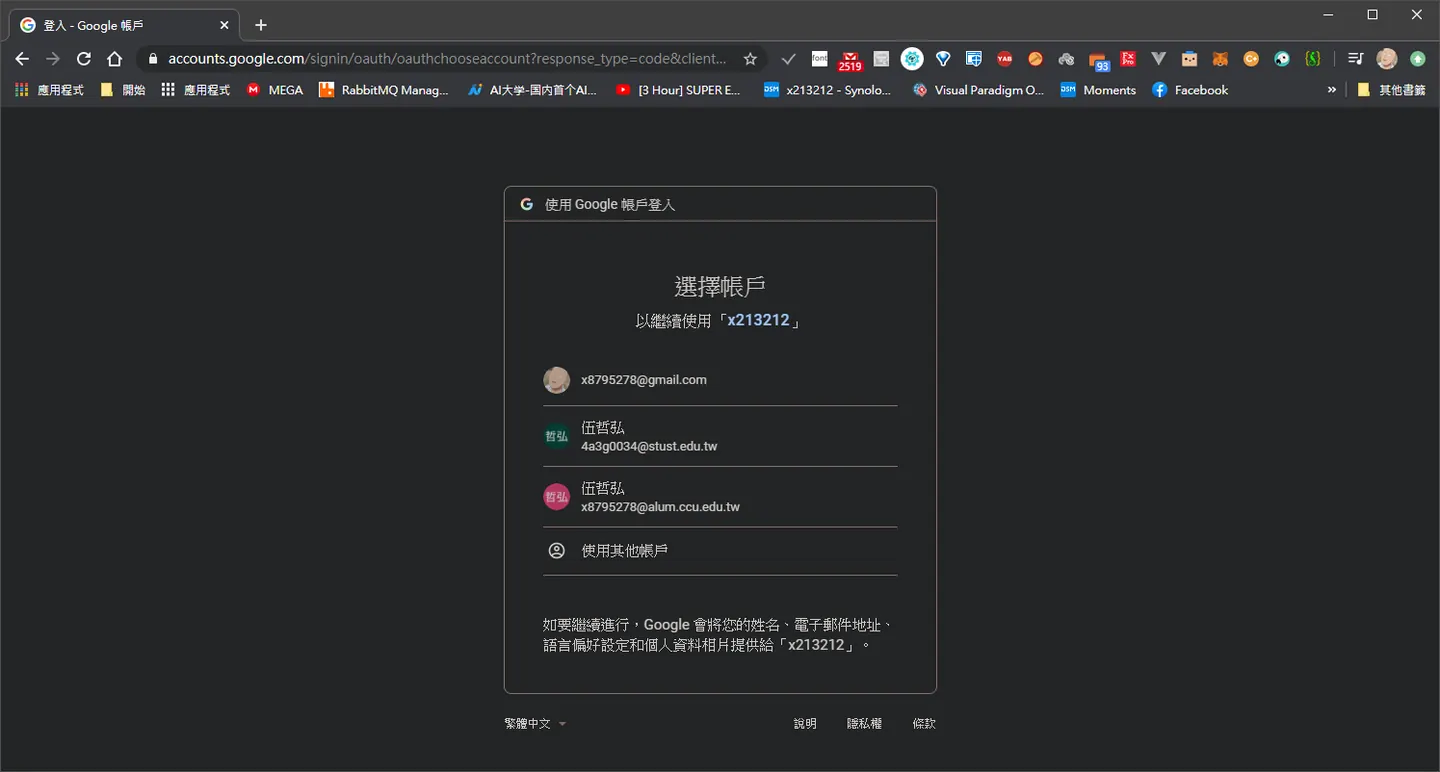
Task: Choose the x8795278@alum.ccu.edu.tw account
Action: pyautogui.click(x=720, y=497)
